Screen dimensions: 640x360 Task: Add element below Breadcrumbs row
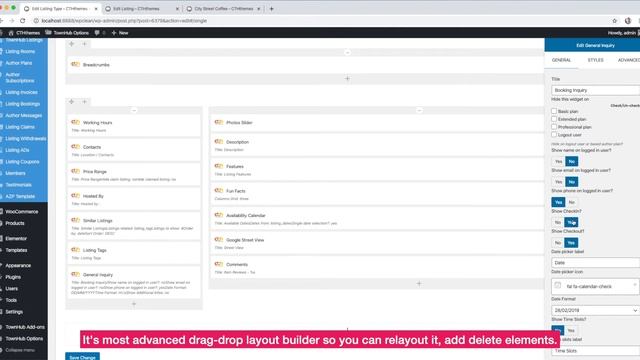coord(347,78)
